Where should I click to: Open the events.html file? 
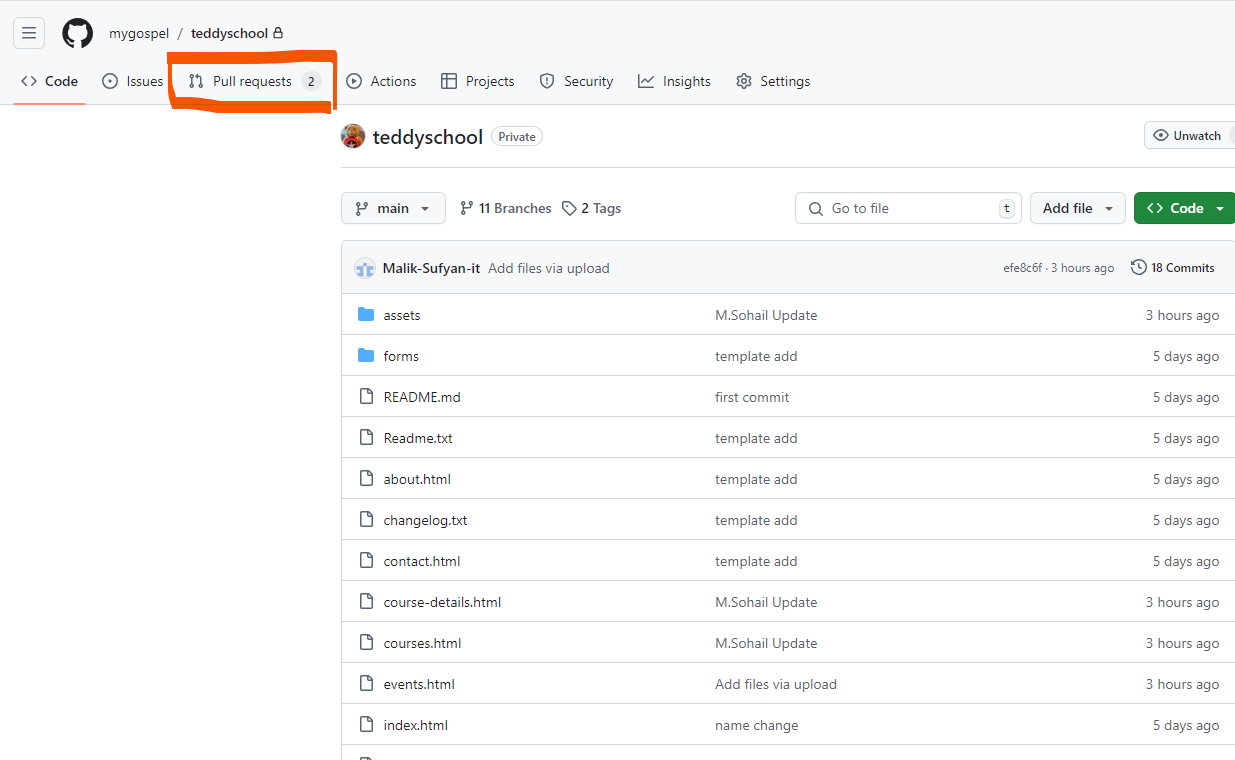419,684
